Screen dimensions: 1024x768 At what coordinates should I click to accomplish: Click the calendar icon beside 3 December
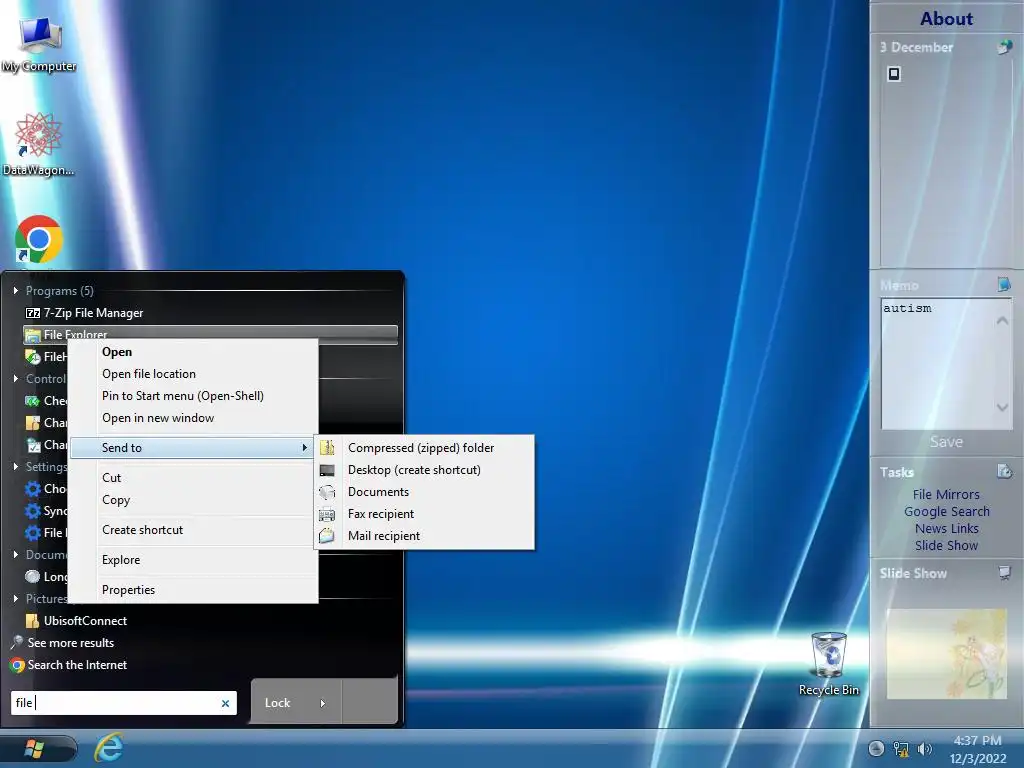click(1004, 47)
